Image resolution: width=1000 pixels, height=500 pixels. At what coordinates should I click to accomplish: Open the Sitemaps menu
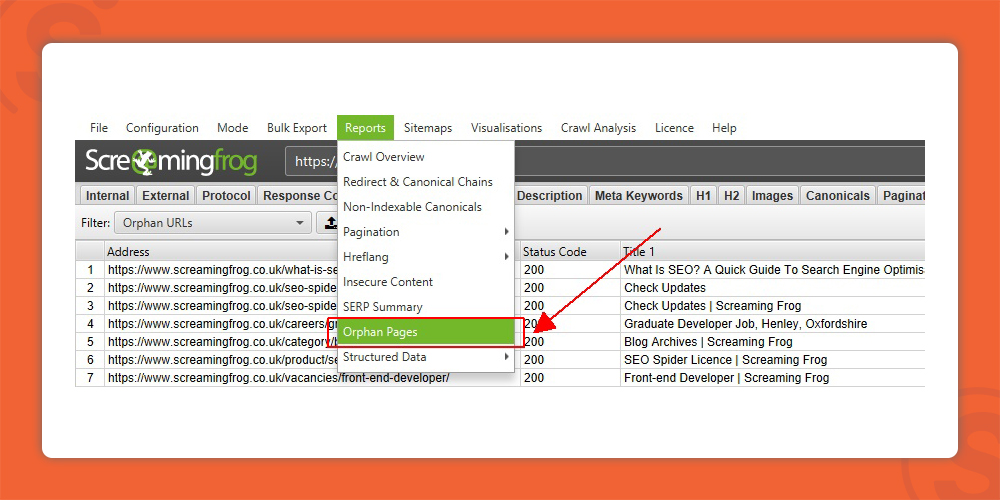[428, 128]
